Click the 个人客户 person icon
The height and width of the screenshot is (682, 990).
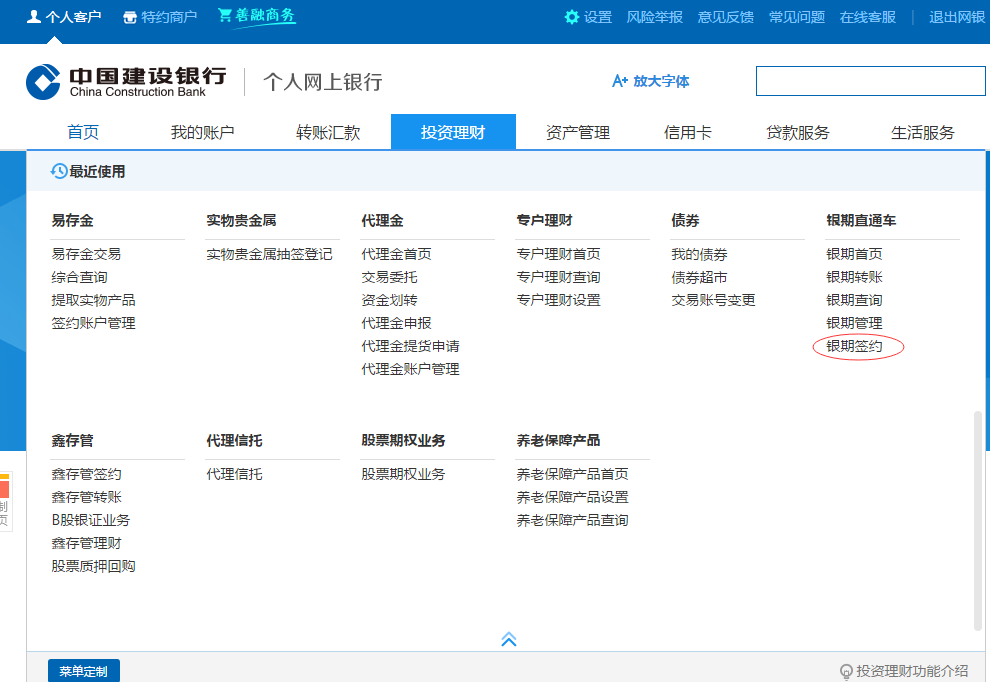pyautogui.click(x=33, y=16)
